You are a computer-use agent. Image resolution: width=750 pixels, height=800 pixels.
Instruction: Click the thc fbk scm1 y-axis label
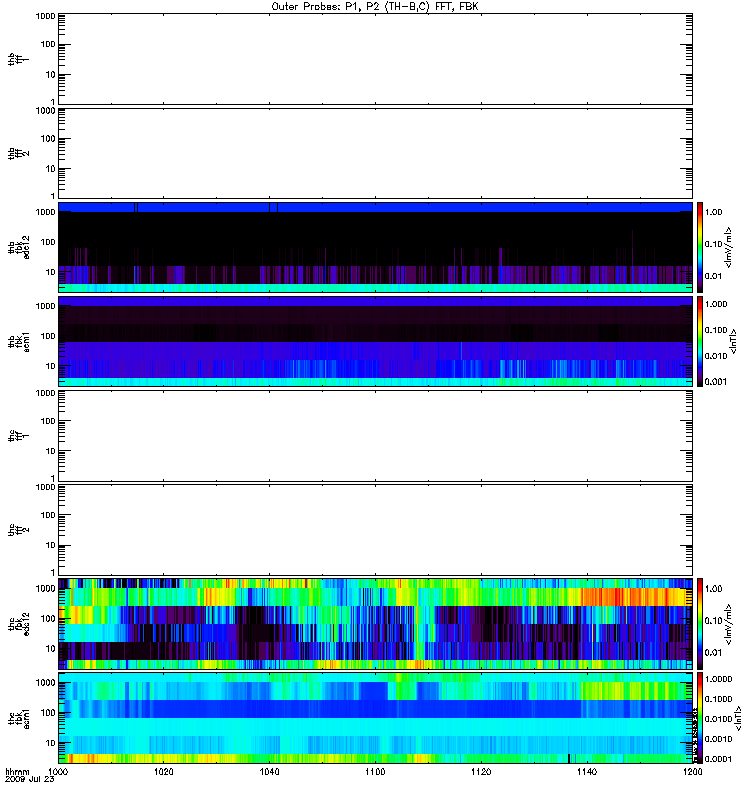[18, 718]
